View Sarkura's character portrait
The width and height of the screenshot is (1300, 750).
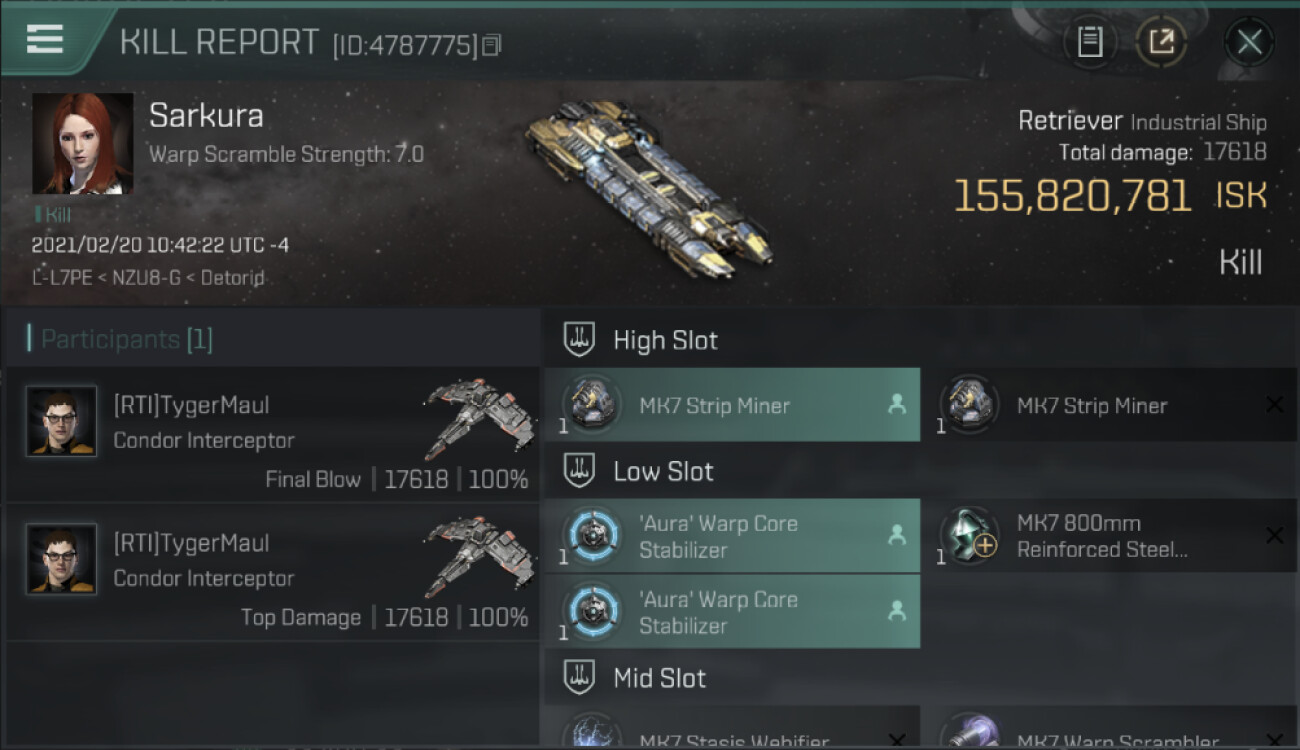pyautogui.click(x=83, y=144)
